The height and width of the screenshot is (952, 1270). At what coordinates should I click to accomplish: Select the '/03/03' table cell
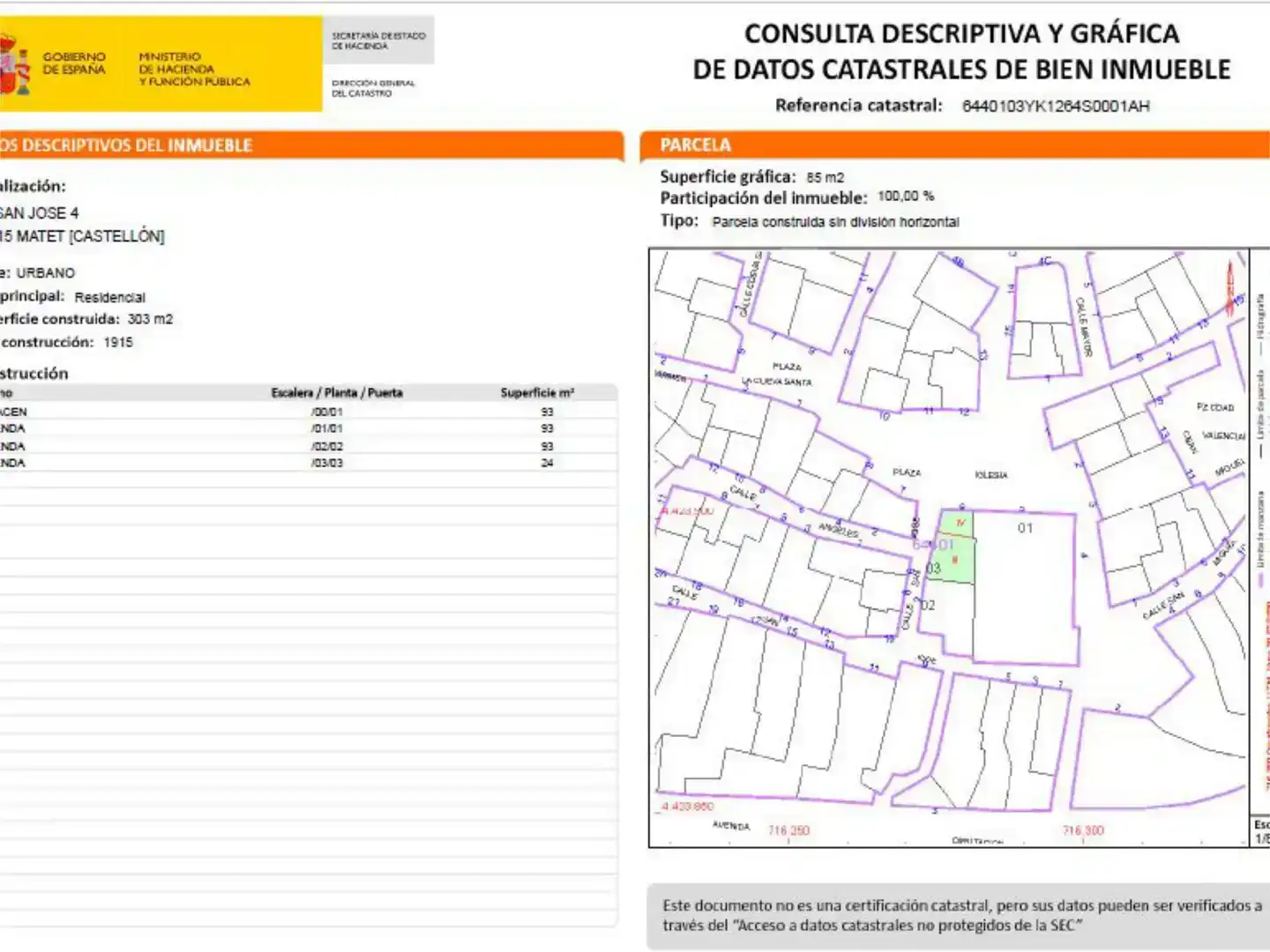pos(327,463)
